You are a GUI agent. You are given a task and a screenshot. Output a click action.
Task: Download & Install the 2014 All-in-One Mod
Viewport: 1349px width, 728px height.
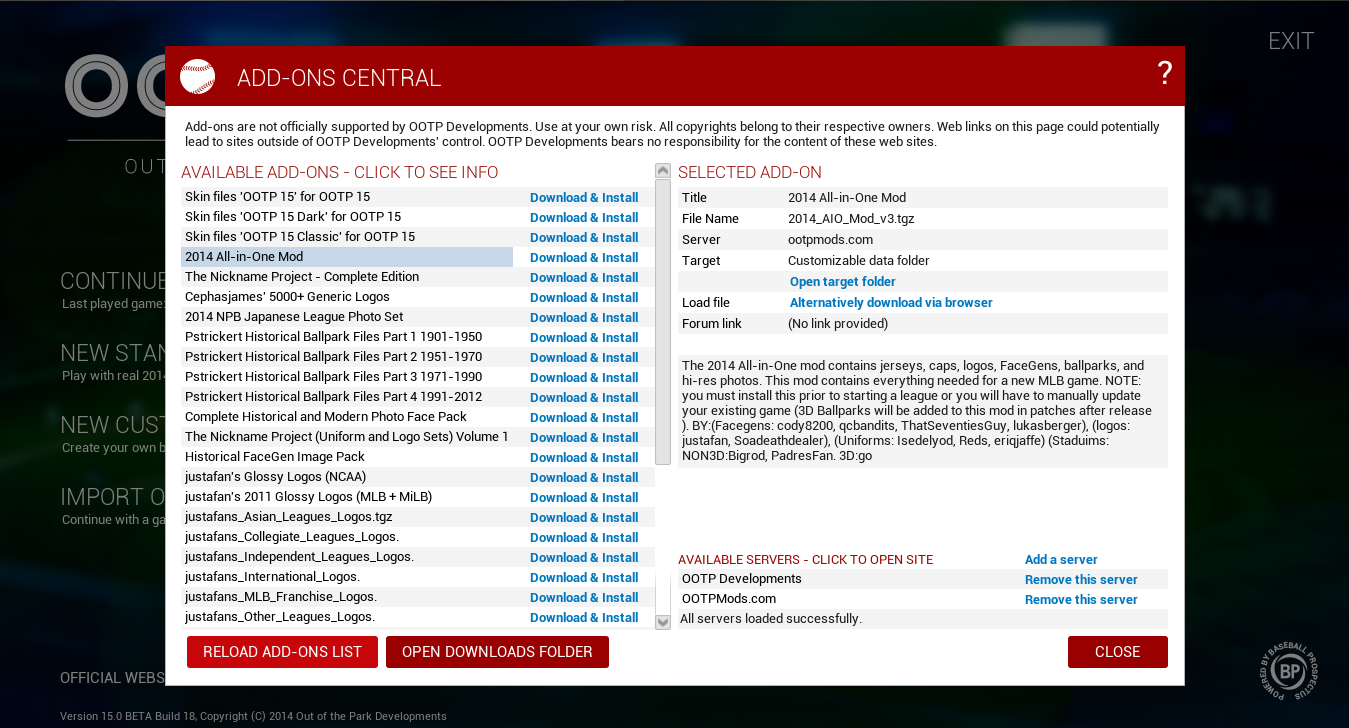(x=584, y=257)
